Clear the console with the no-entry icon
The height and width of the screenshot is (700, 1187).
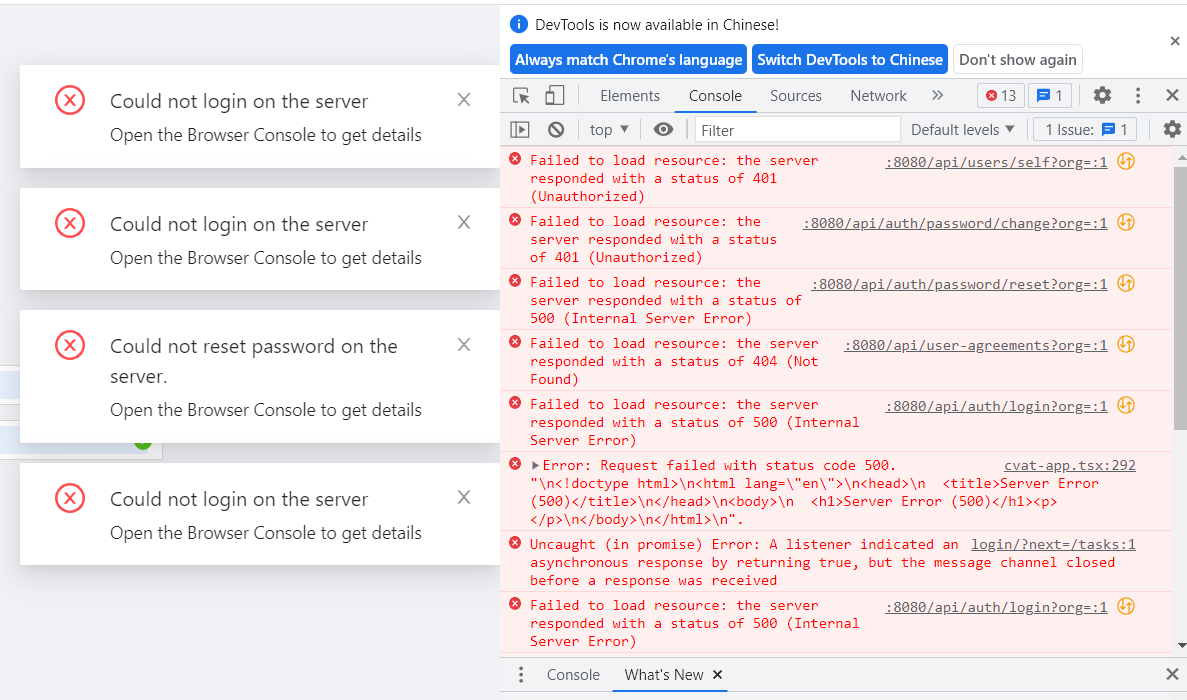(x=553, y=129)
